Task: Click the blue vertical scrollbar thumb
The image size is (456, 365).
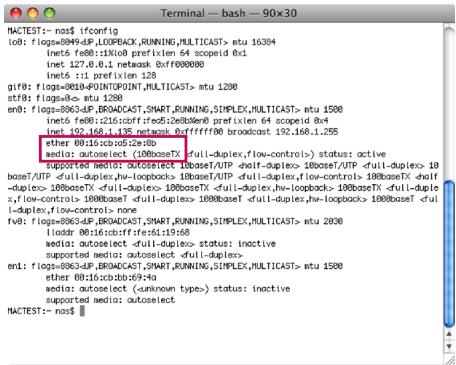Action: click(449, 254)
